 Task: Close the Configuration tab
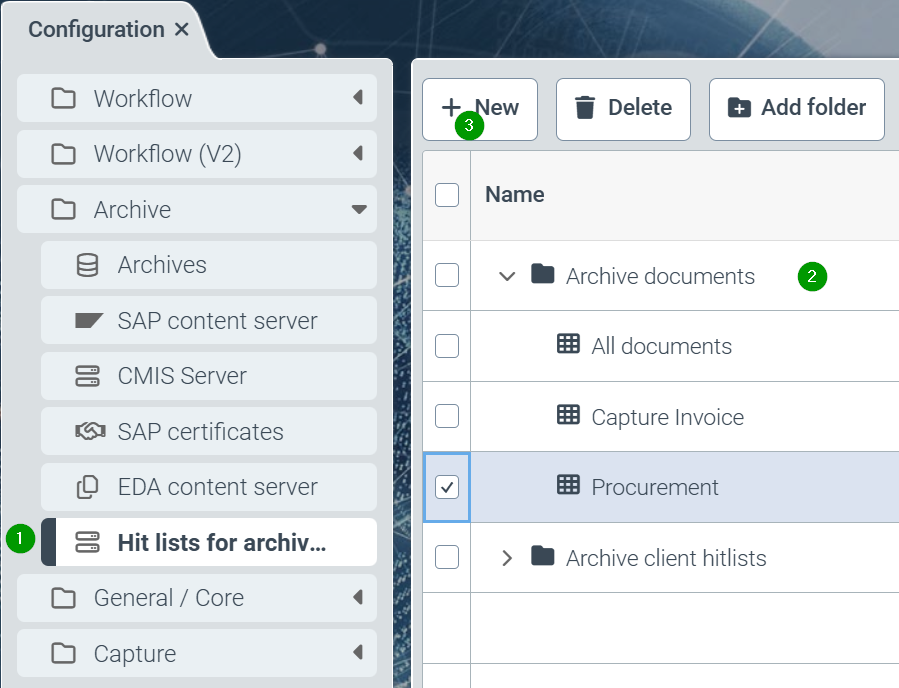point(181,29)
